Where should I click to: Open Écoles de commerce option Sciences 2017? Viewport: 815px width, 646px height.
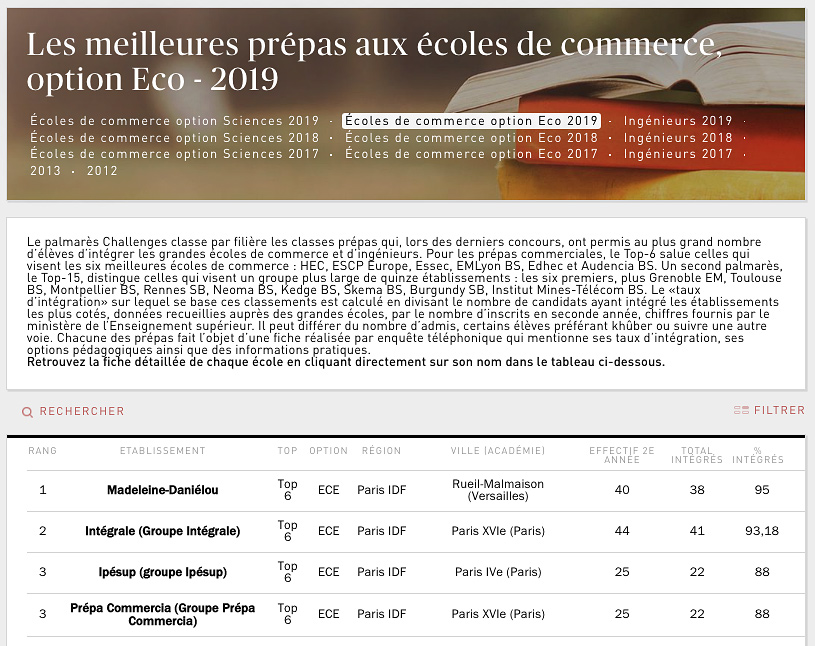point(174,153)
